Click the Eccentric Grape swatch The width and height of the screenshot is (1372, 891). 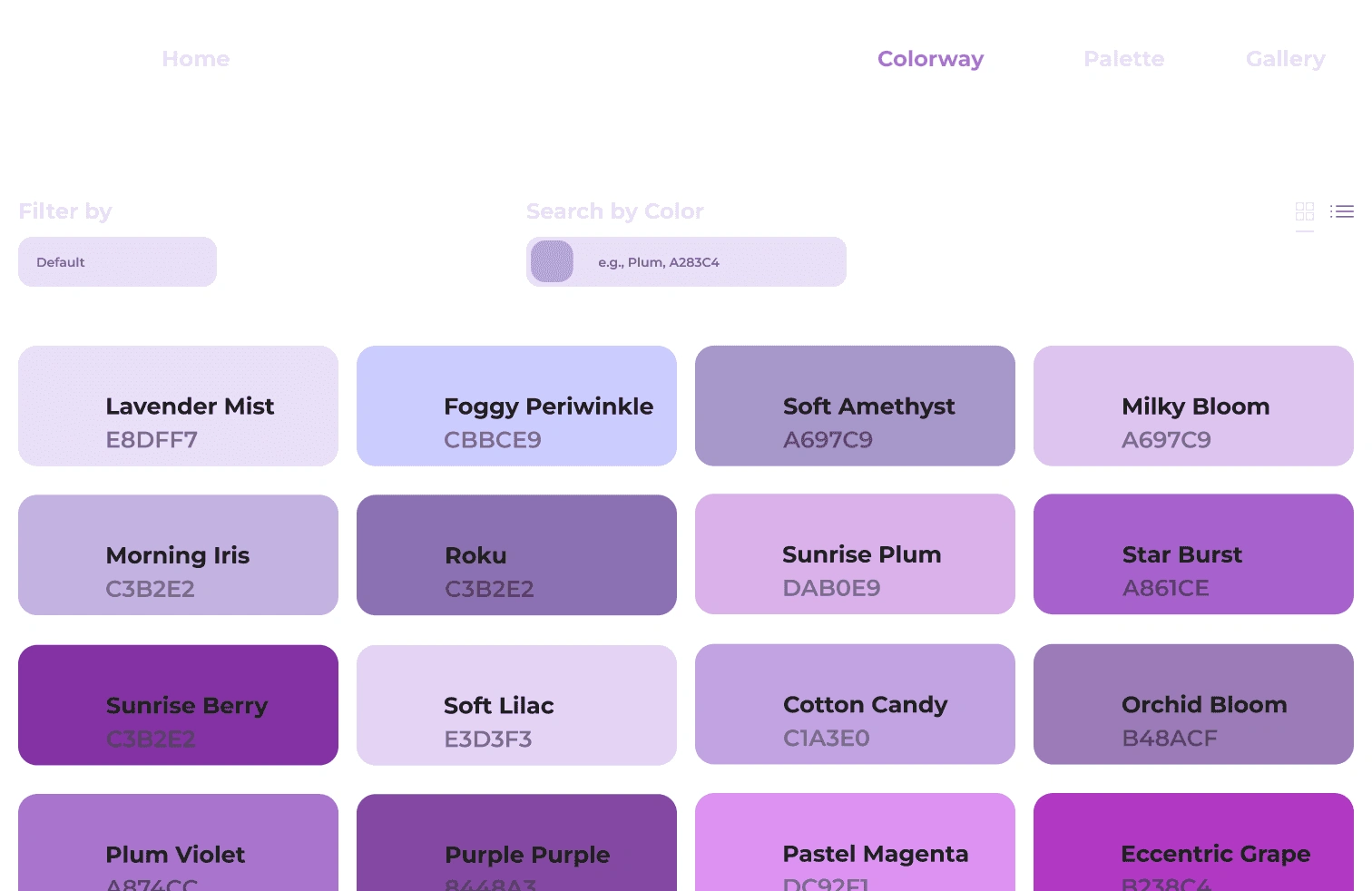click(x=1193, y=844)
